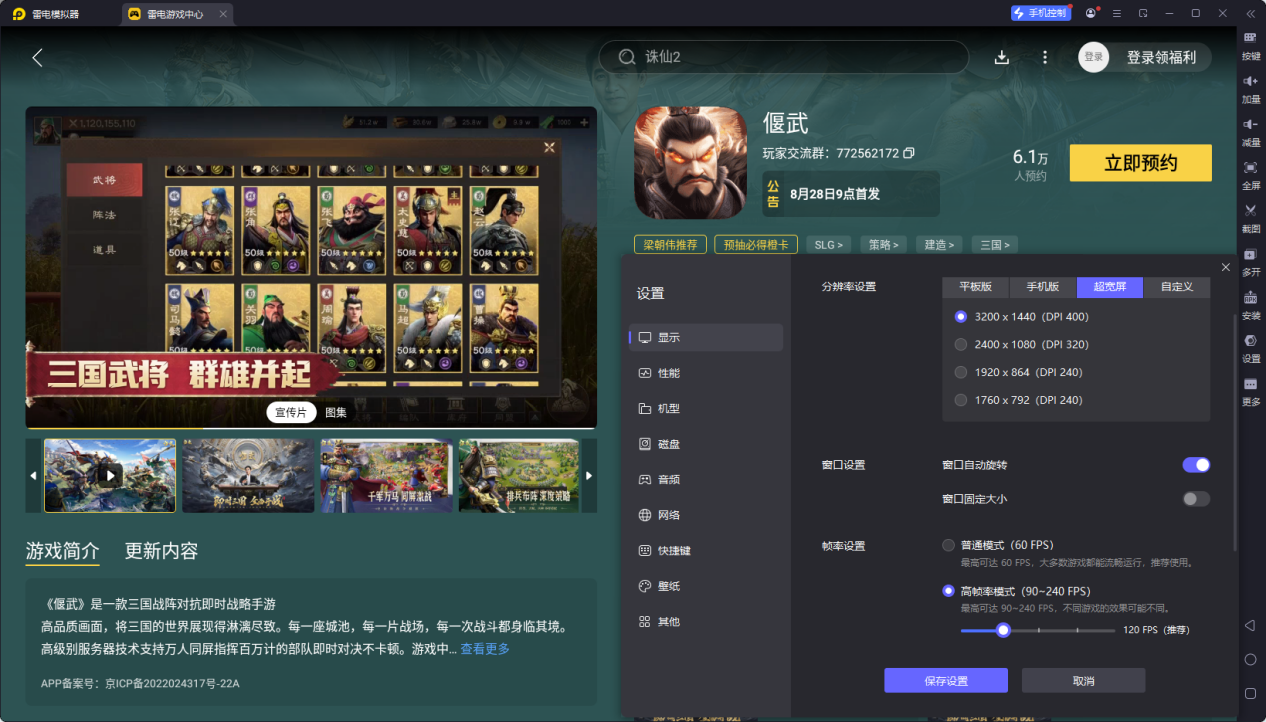Play the first video thumbnail
The width and height of the screenshot is (1266, 722).
[110, 476]
